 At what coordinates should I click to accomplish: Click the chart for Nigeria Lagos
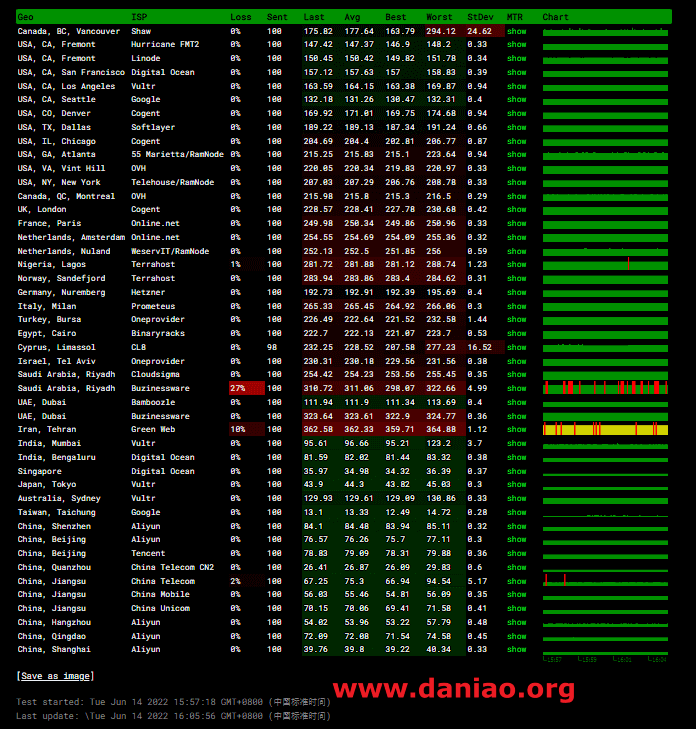click(x=605, y=264)
